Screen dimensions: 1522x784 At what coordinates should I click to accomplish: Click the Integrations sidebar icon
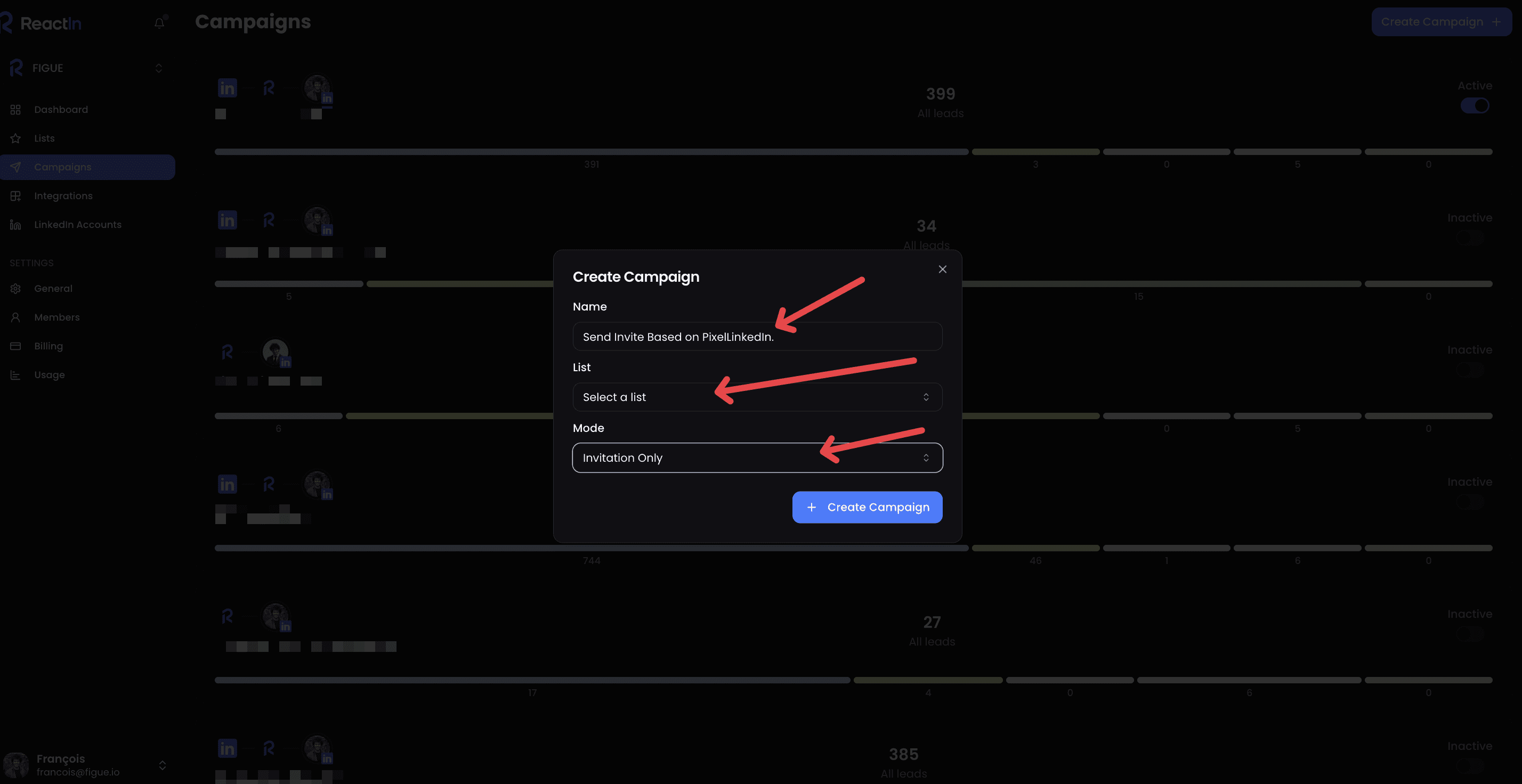click(15, 196)
